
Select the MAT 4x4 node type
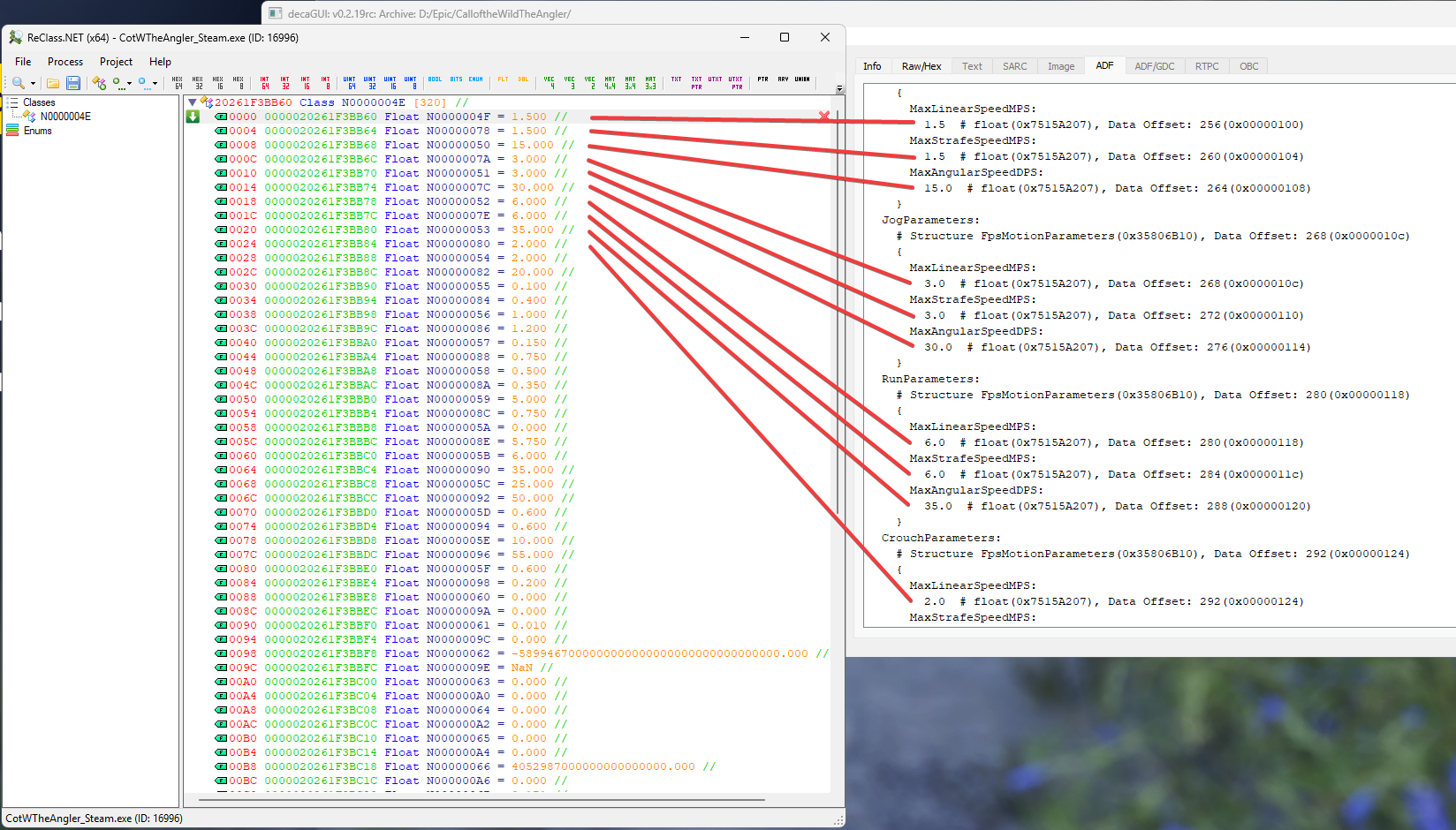coord(610,82)
